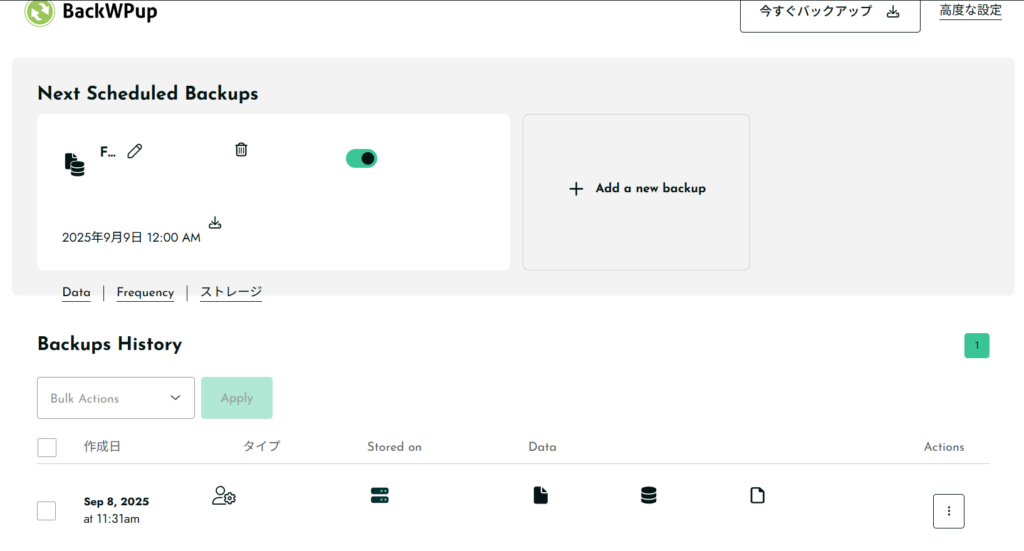1024x551 pixels.
Task: Click the user settings type icon in history row
Action: [x=224, y=495]
